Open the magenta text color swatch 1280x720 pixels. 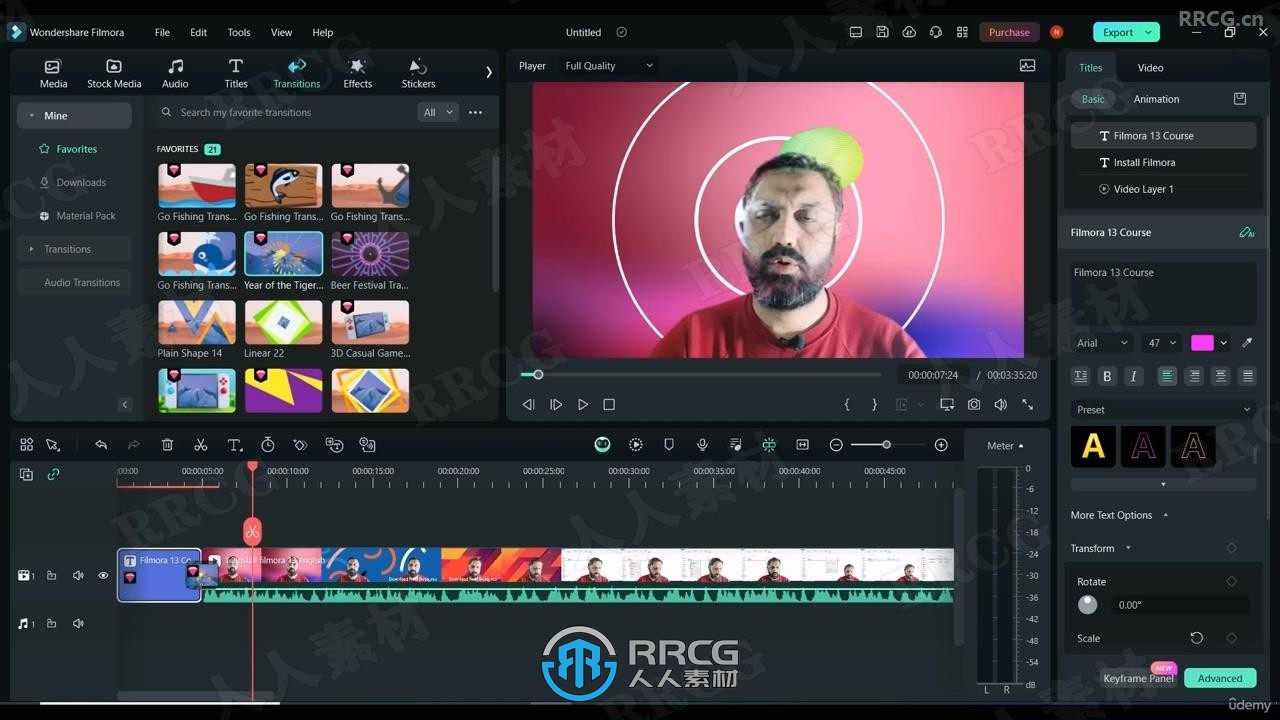(1202, 343)
